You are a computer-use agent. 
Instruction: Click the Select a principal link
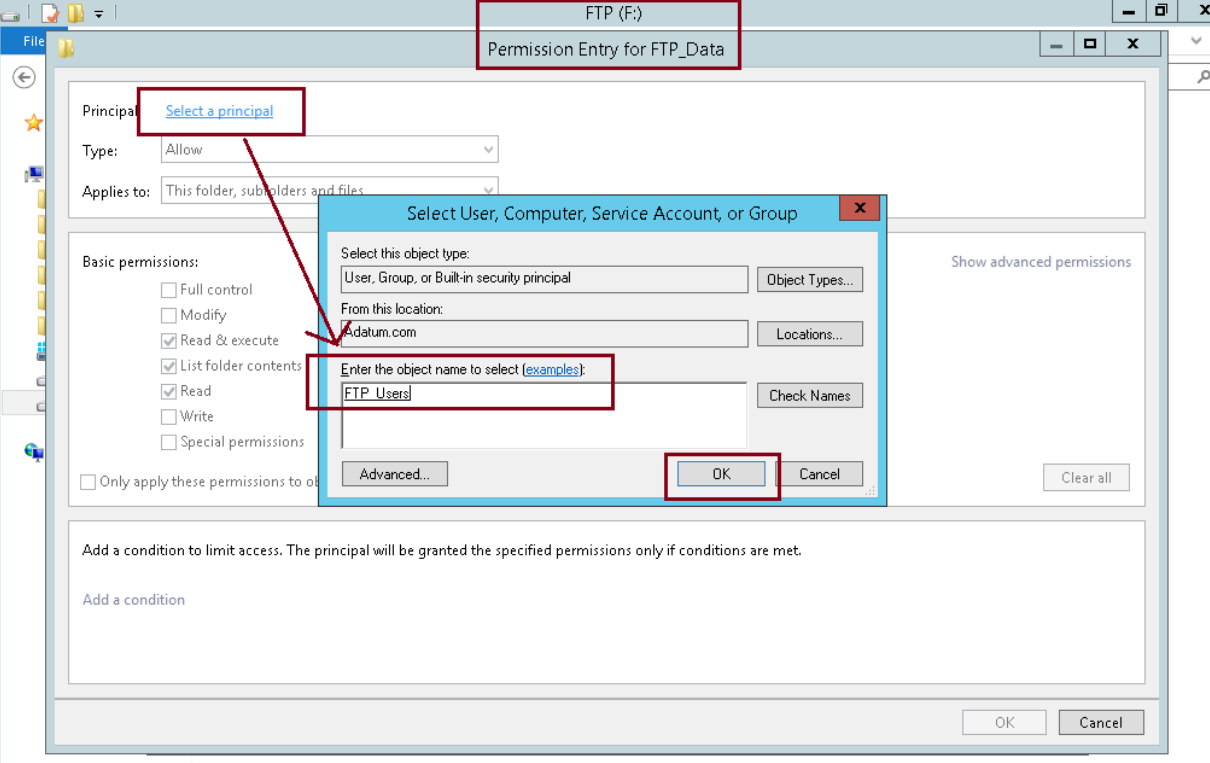219,111
